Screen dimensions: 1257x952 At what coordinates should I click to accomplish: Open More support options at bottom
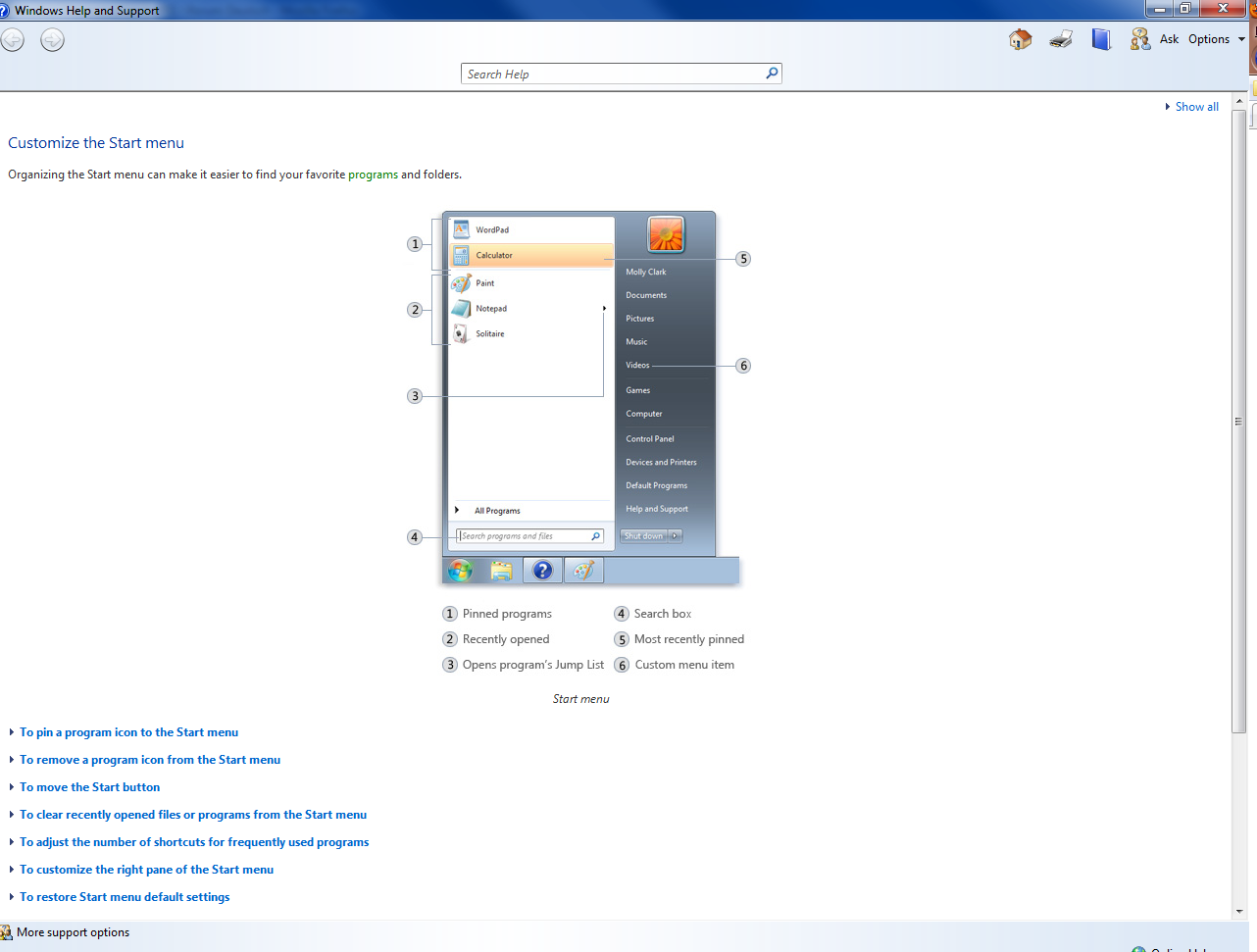pyautogui.click(x=73, y=932)
